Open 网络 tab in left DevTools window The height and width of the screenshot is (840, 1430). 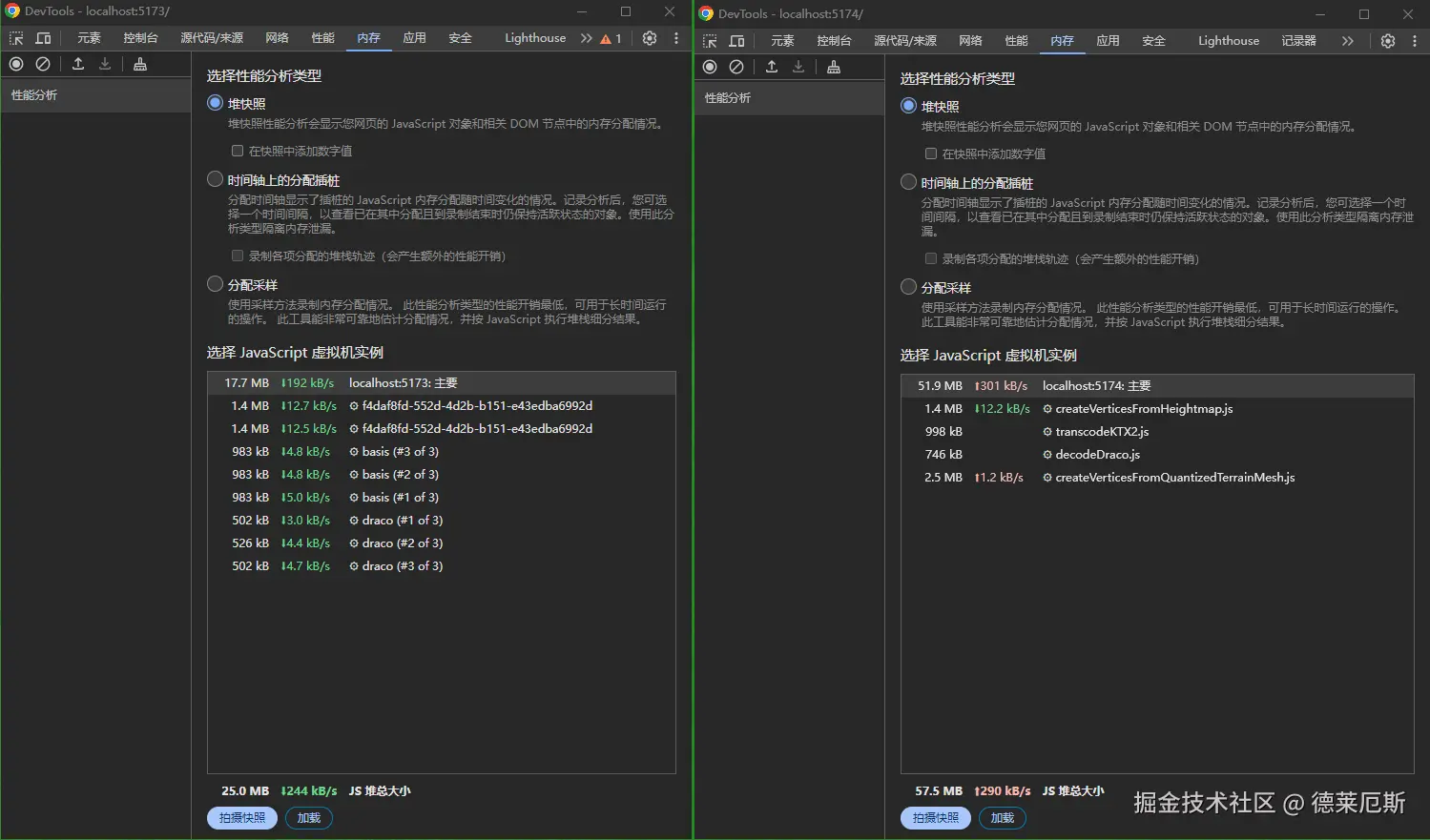[278, 38]
